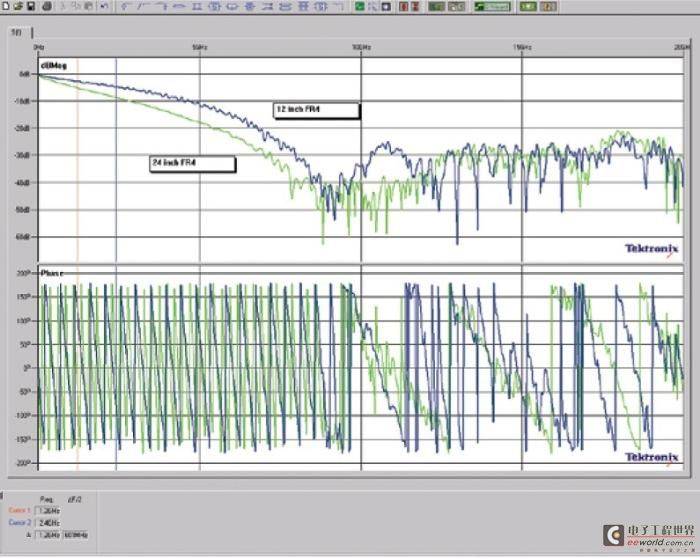Click the first red toolbar icon
Viewport: 700px width, 559px height.
(404, 6)
